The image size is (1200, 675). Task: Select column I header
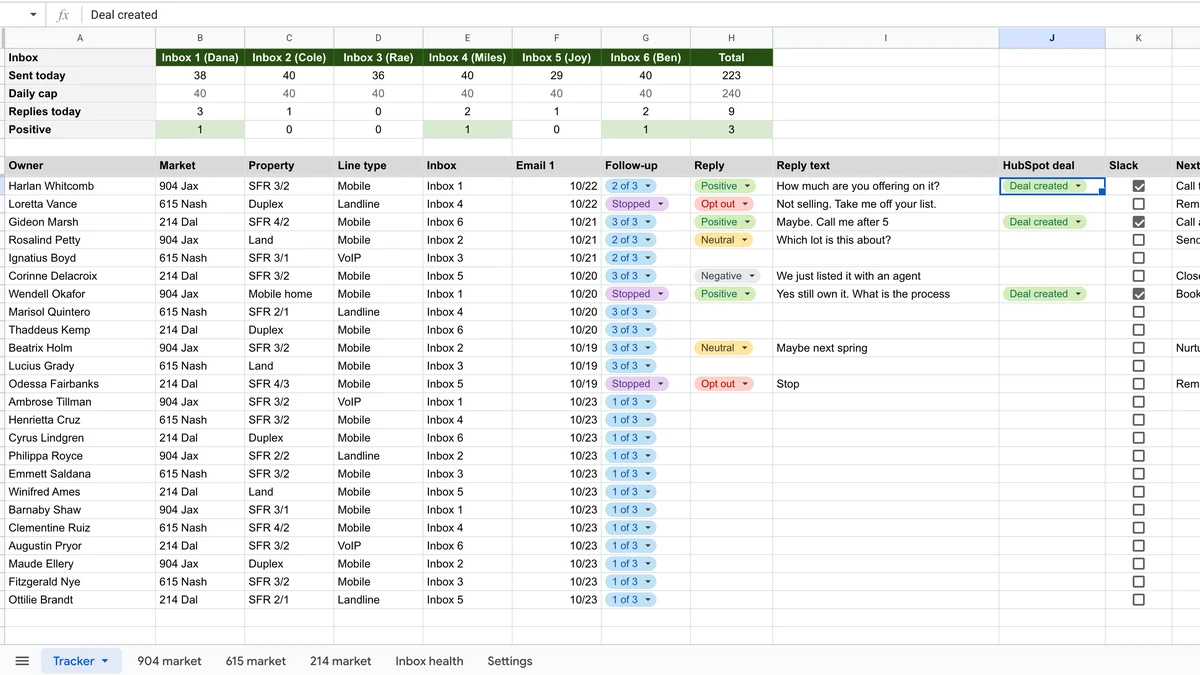click(x=886, y=38)
